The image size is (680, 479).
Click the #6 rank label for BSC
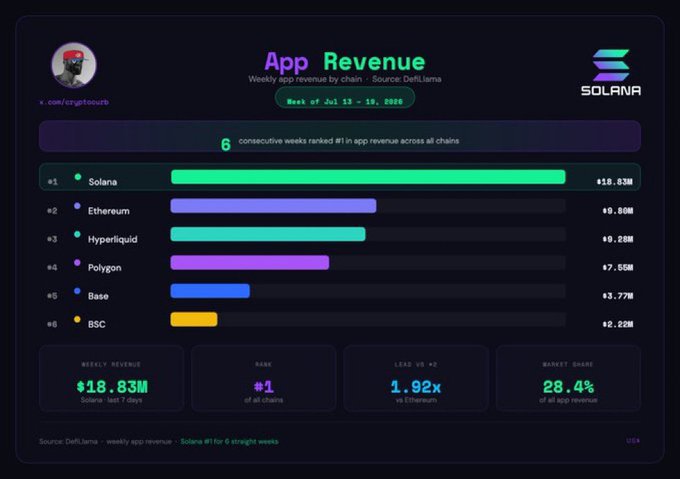point(52,324)
